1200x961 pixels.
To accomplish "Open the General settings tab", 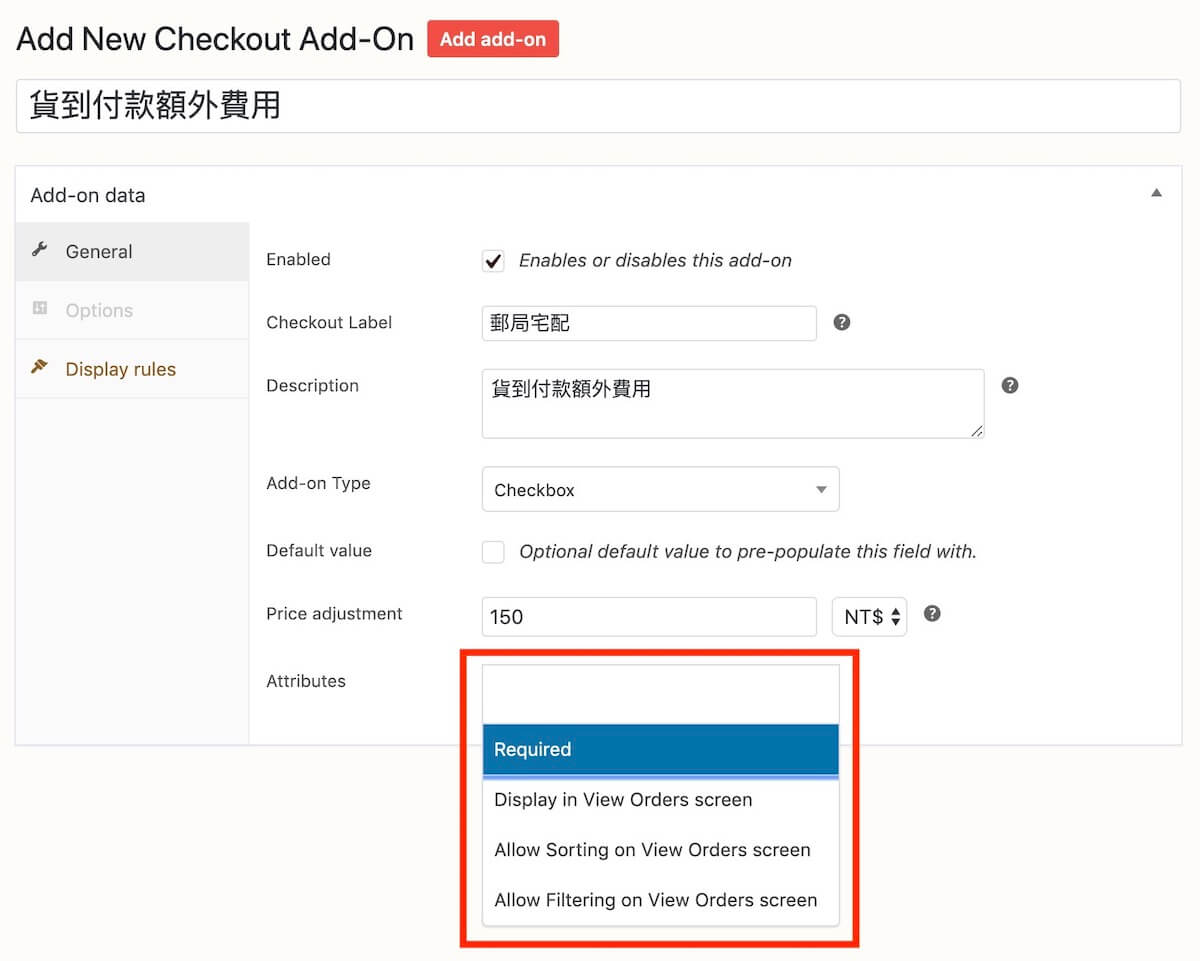I will click(x=99, y=252).
